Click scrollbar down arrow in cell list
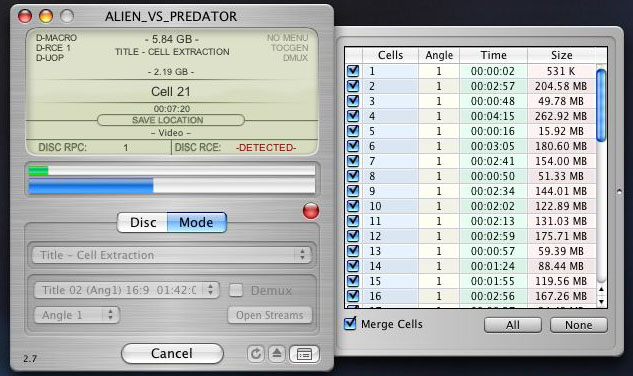The image size is (633, 376). pos(601,302)
